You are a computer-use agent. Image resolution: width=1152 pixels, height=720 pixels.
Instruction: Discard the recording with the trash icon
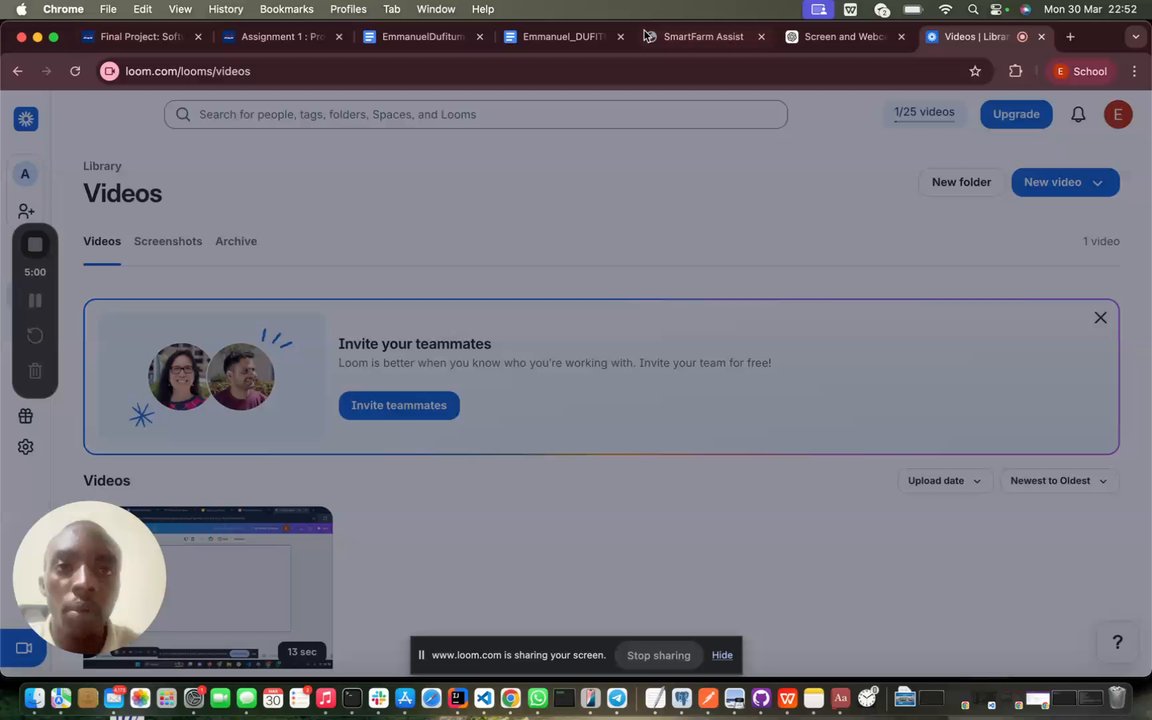[35, 371]
